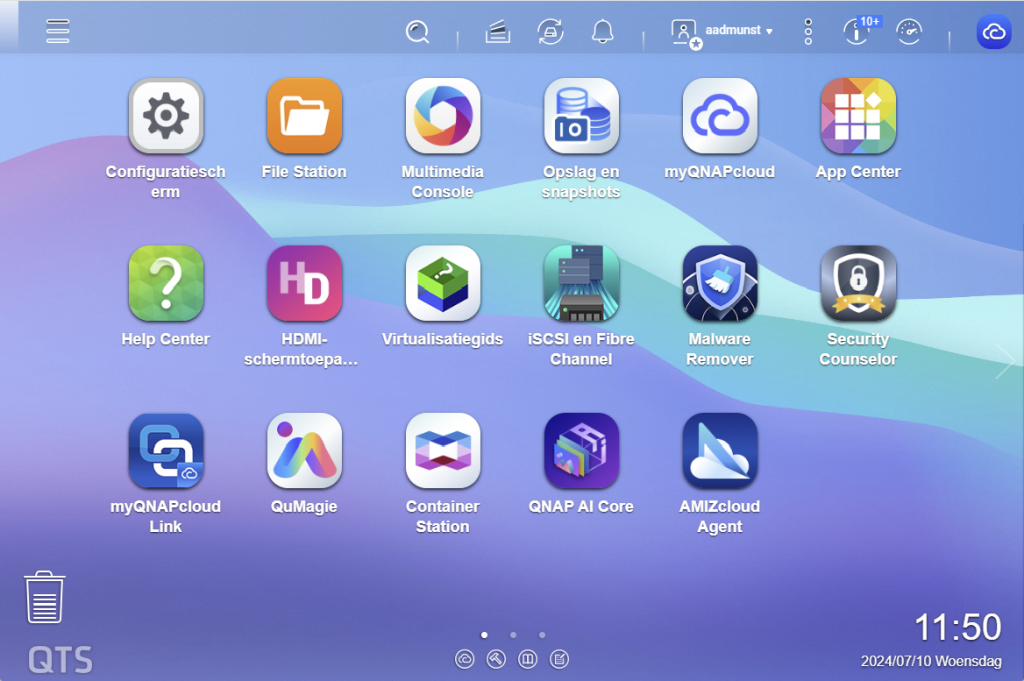This screenshot has width=1024, height=681.
Task: Open the main hamburger menu
Action: pyautogui.click(x=57, y=31)
